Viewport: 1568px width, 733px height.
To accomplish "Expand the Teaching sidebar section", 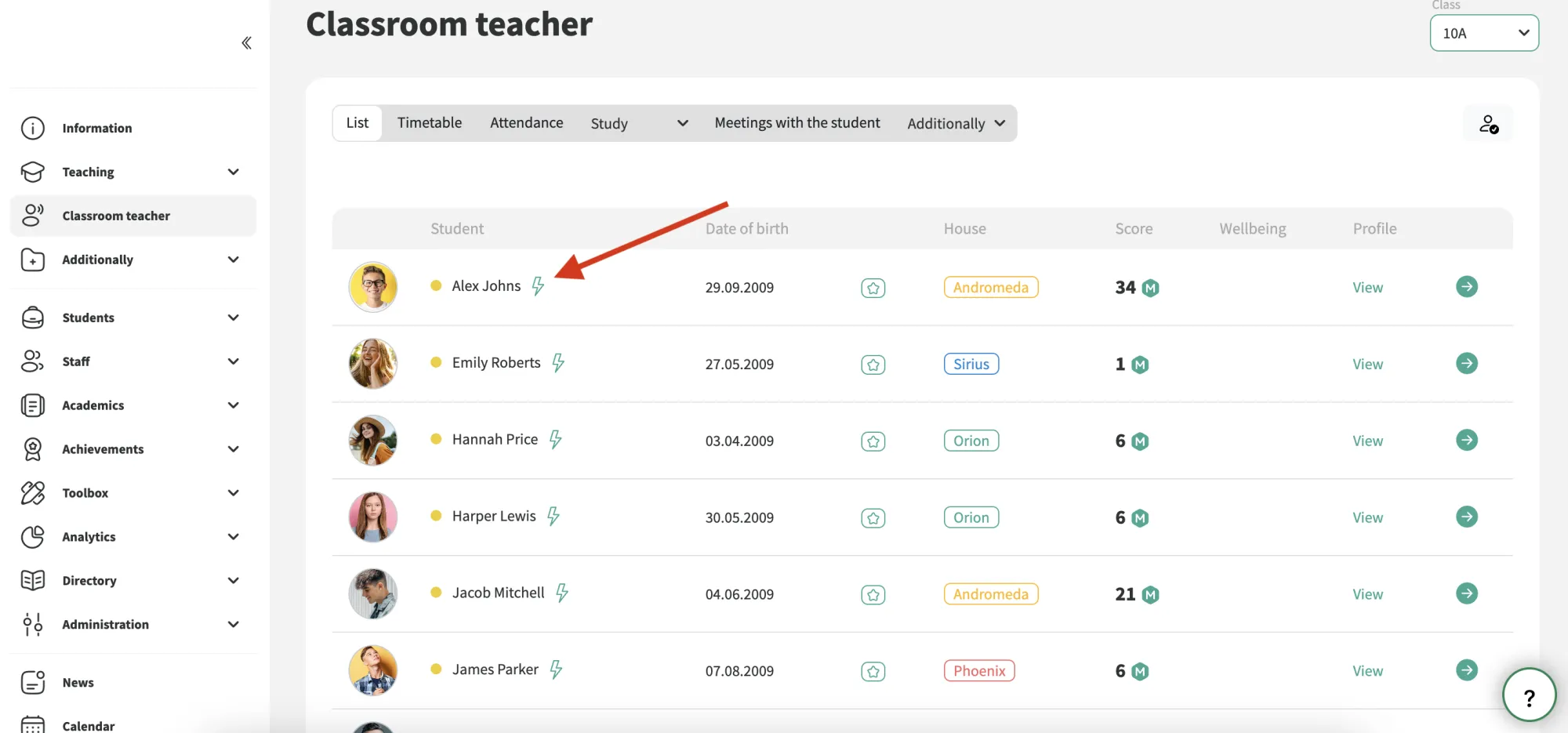I will tap(132, 172).
